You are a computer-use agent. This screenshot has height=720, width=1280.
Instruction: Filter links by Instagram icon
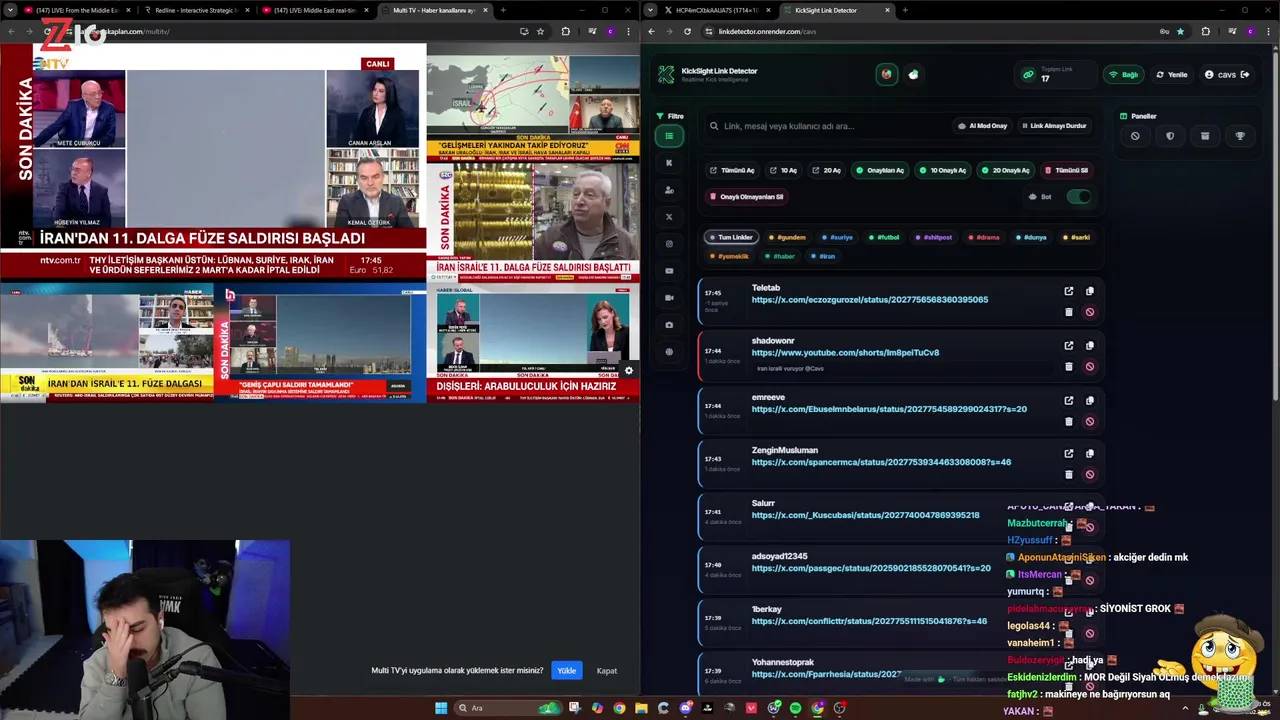click(x=669, y=244)
